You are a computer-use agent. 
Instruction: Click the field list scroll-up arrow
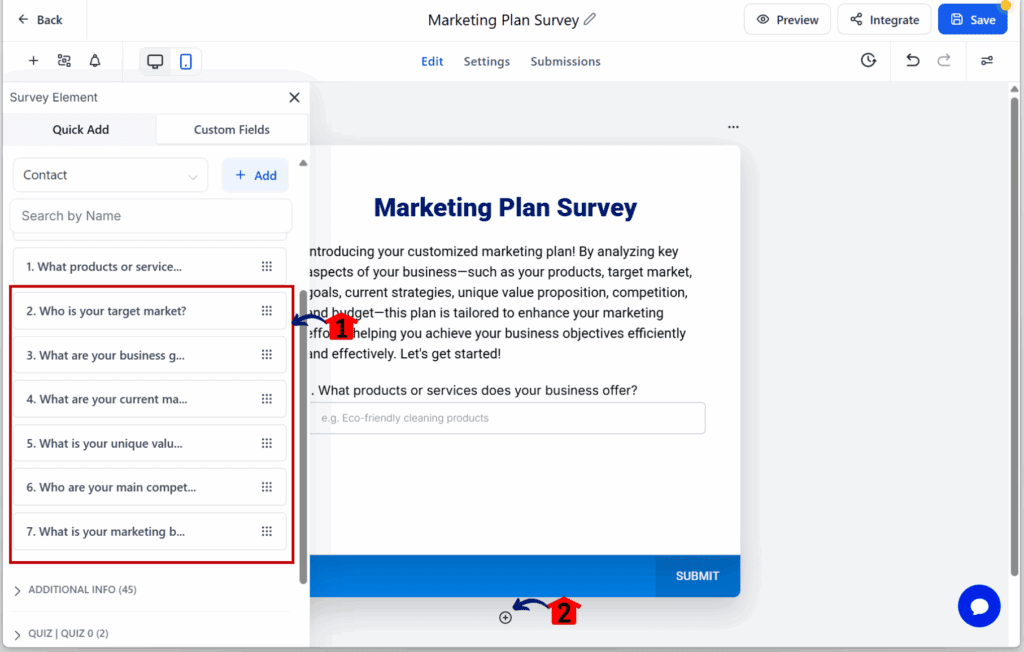point(303,163)
